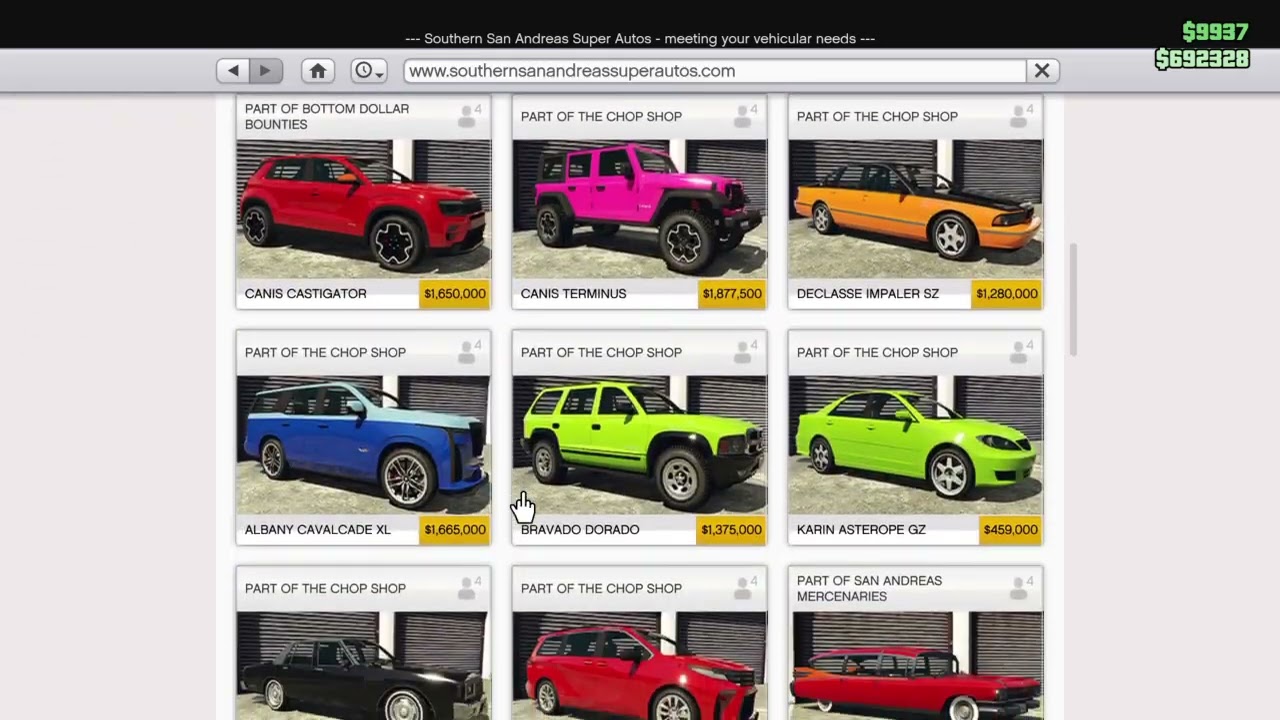Click the seat icon on the black sedan card
This screenshot has height=720, width=1280.
click(469, 588)
